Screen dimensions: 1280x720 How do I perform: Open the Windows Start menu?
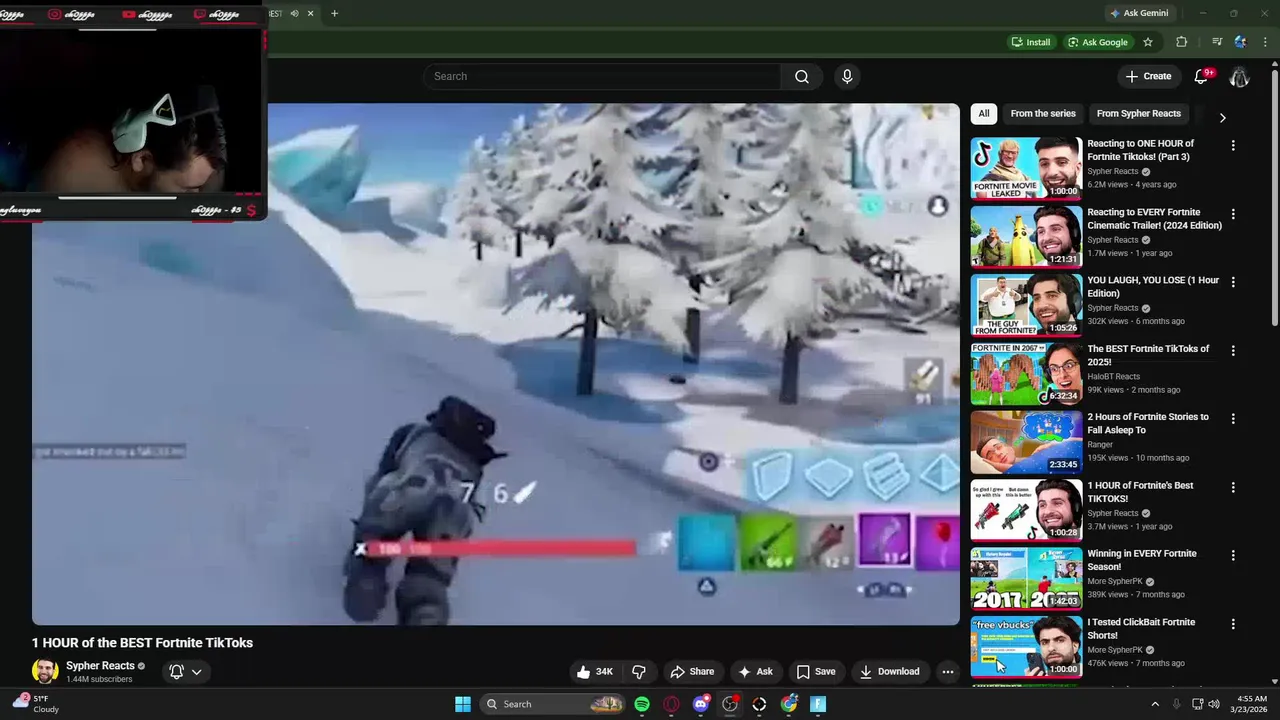coord(463,704)
